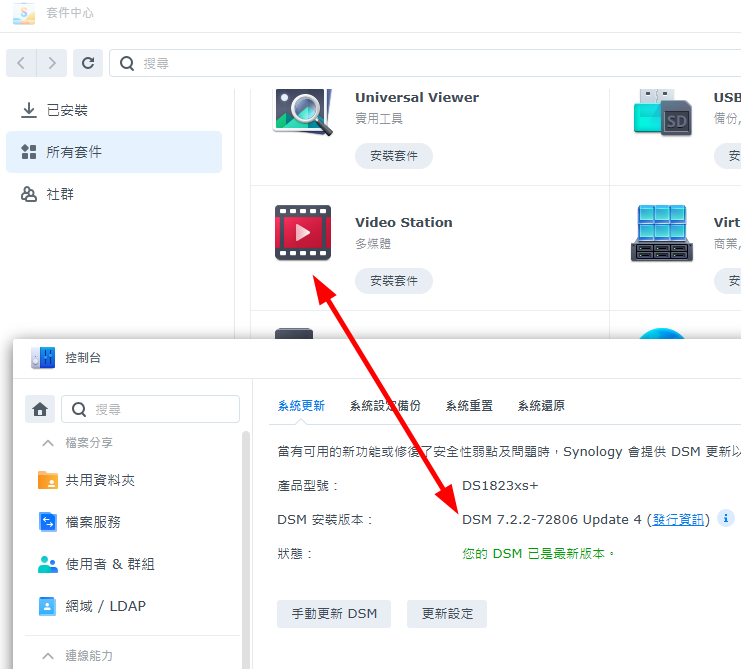Open the 社群 community section
Viewport: 741px width, 669px height.
[114, 194]
